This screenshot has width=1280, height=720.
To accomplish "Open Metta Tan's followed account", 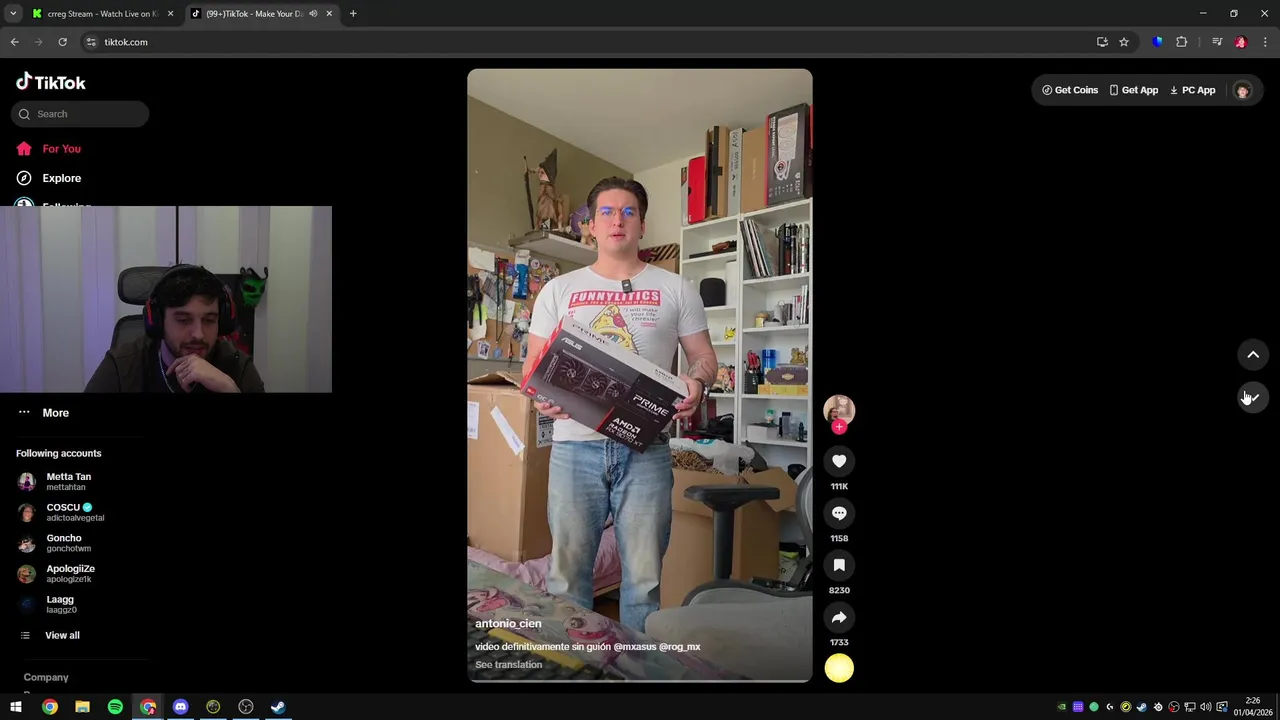I will (68, 482).
